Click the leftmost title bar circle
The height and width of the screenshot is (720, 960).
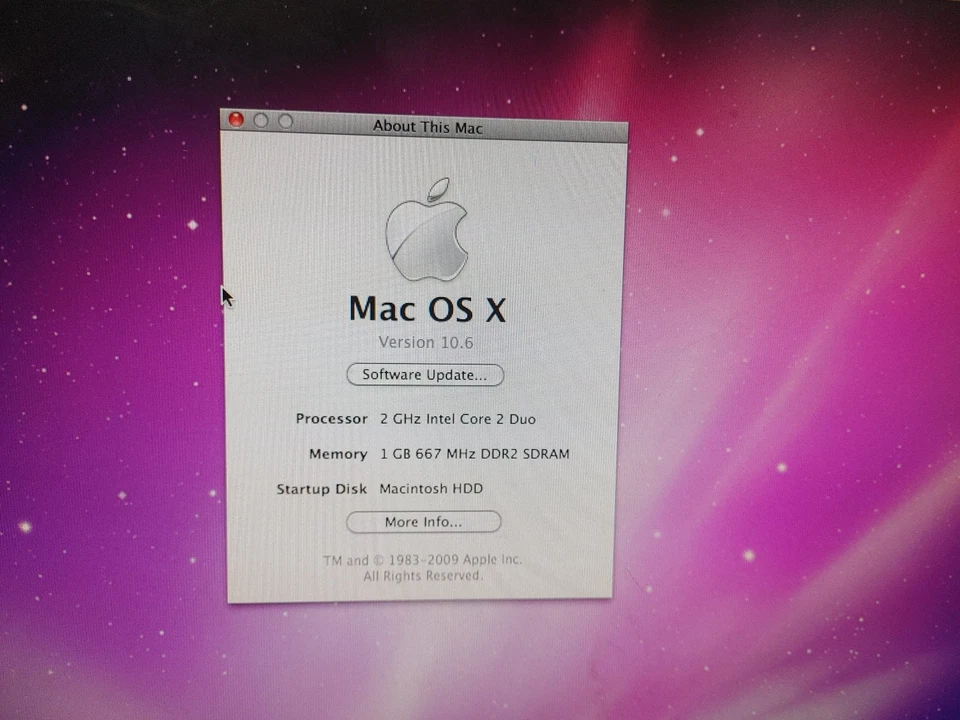point(236,119)
